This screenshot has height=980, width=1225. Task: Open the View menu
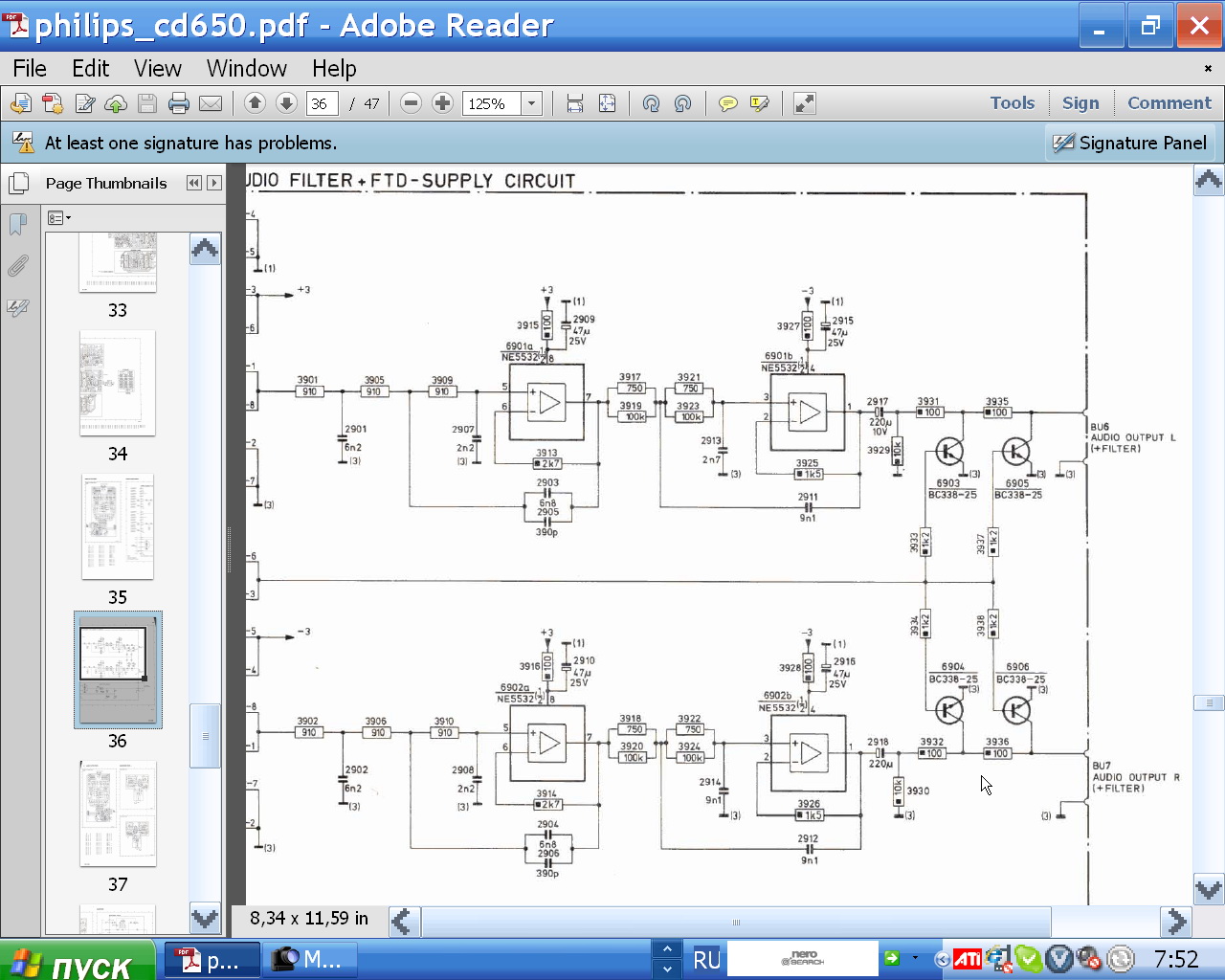157,69
